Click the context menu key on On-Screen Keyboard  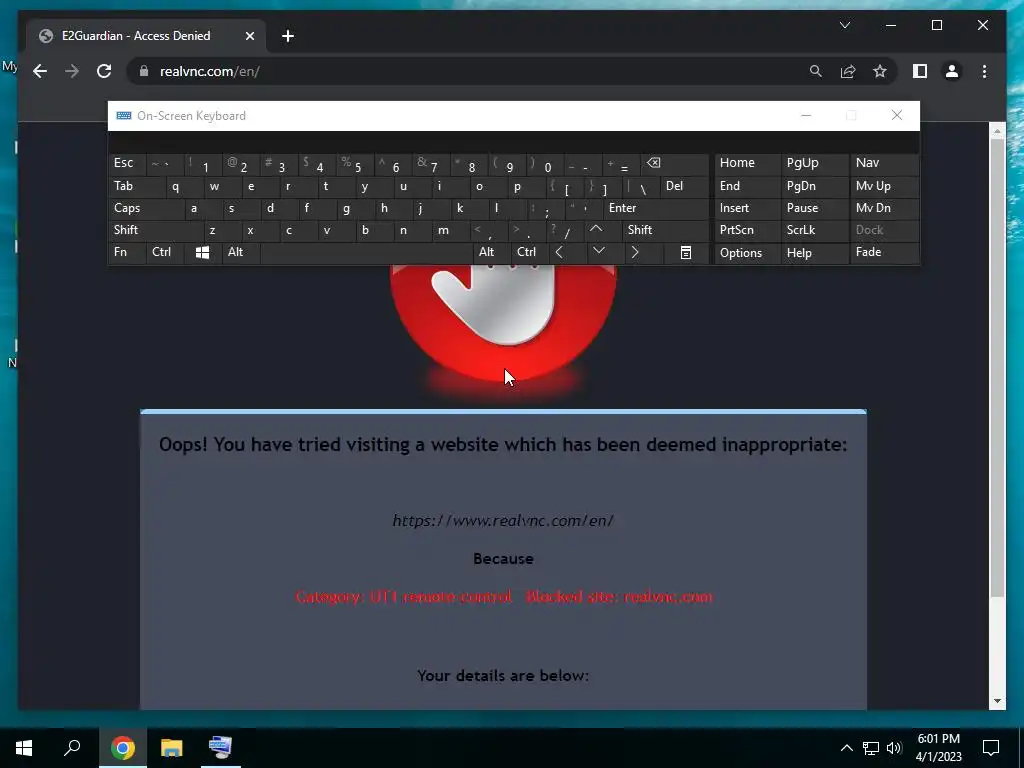tap(686, 253)
